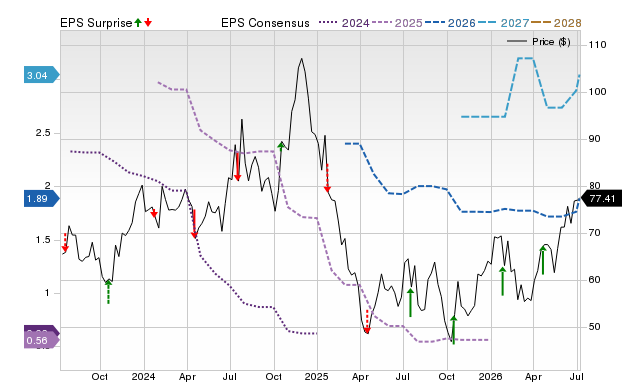This screenshot has height=382, width=640.
Task: Click the 3.04 light blue value tag
Action: (x=41, y=75)
